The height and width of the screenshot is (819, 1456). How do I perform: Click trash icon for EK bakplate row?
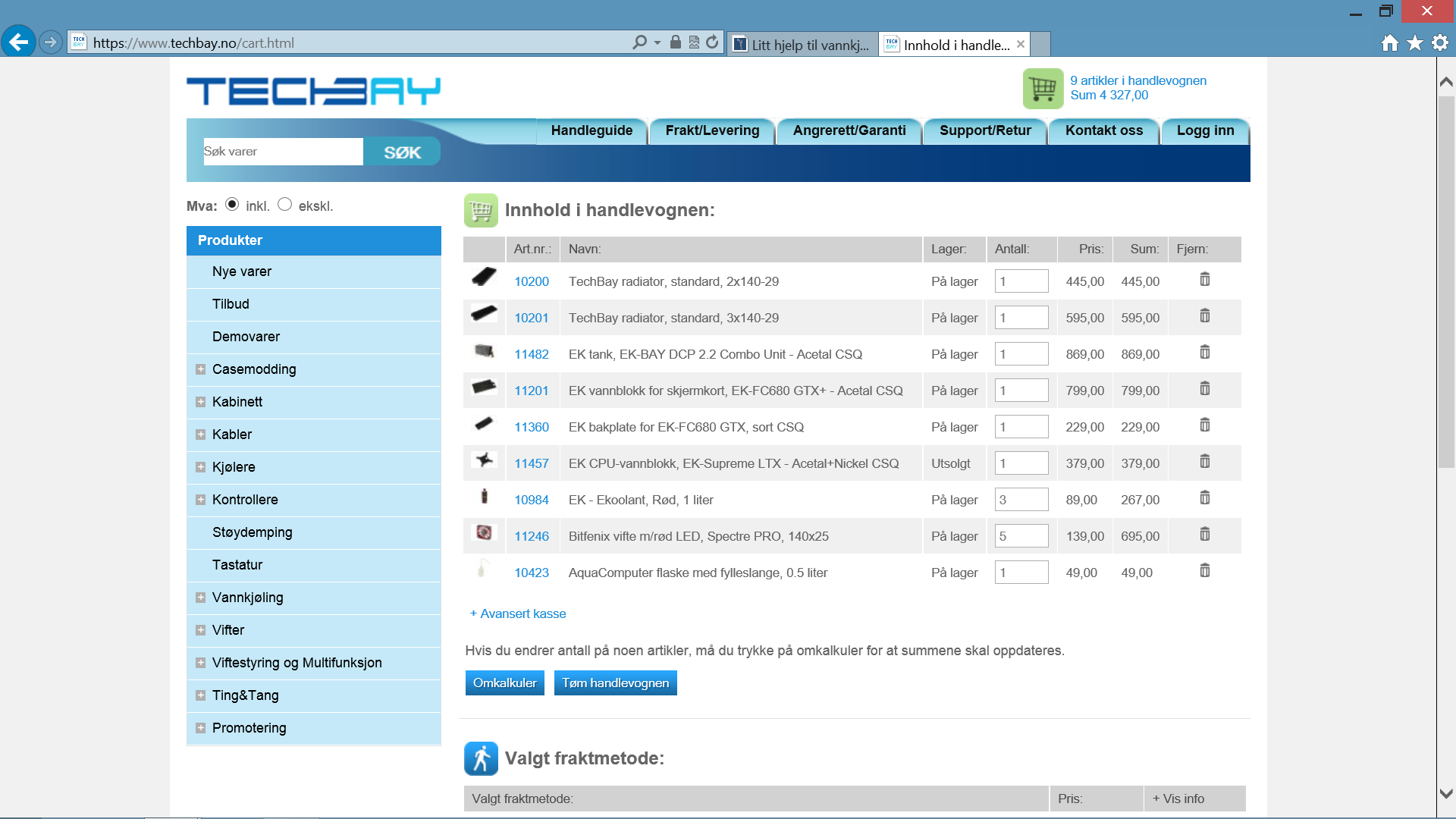1205,425
